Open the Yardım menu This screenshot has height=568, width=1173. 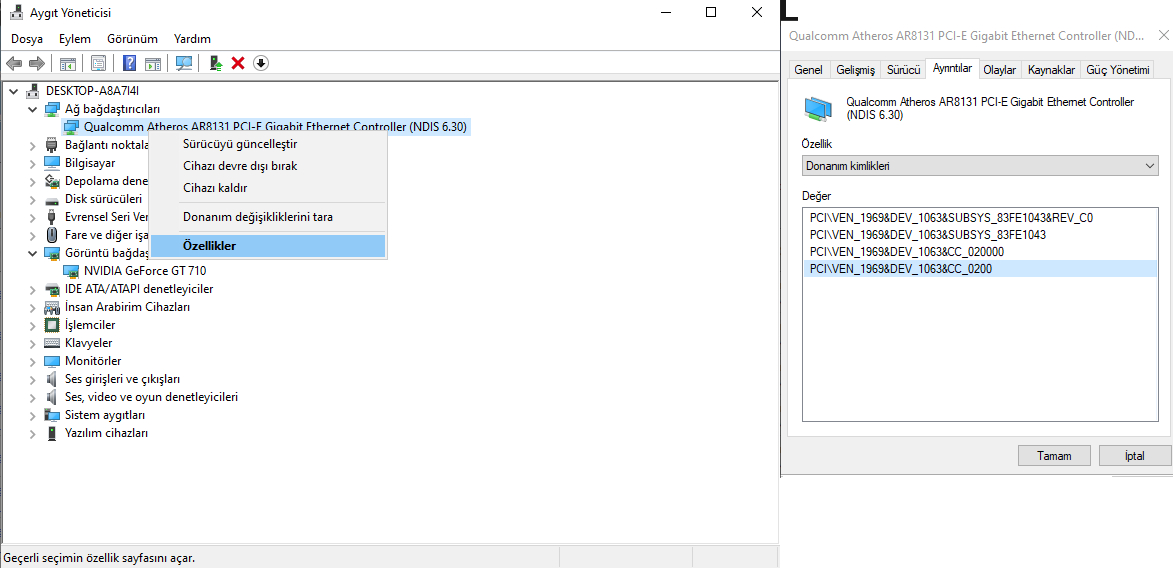[x=192, y=39]
